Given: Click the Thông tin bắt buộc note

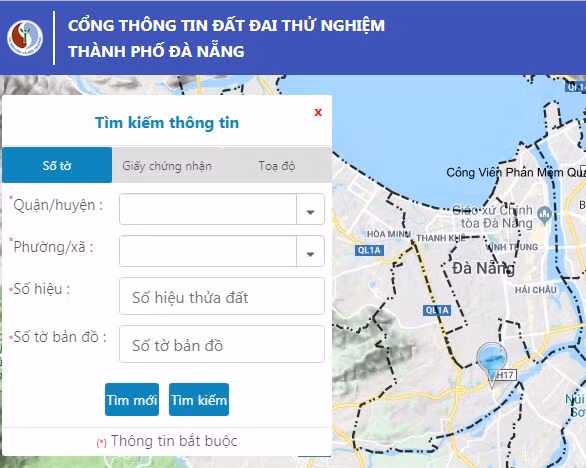Looking at the screenshot, I should (x=167, y=441).
